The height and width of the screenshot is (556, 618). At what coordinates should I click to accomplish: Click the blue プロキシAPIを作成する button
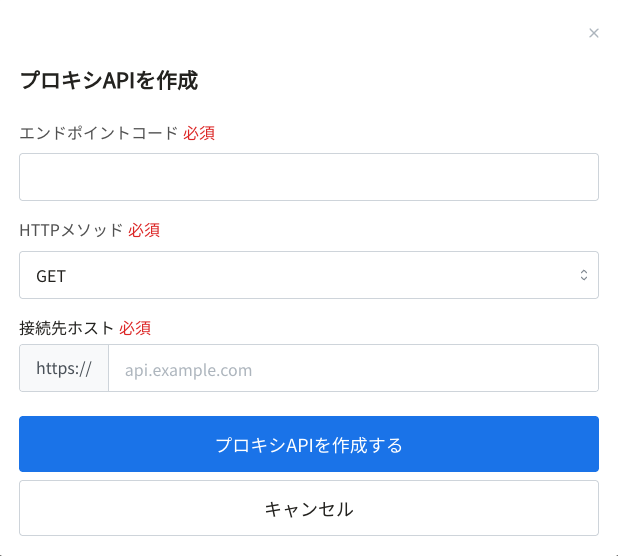[x=309, y=444]
